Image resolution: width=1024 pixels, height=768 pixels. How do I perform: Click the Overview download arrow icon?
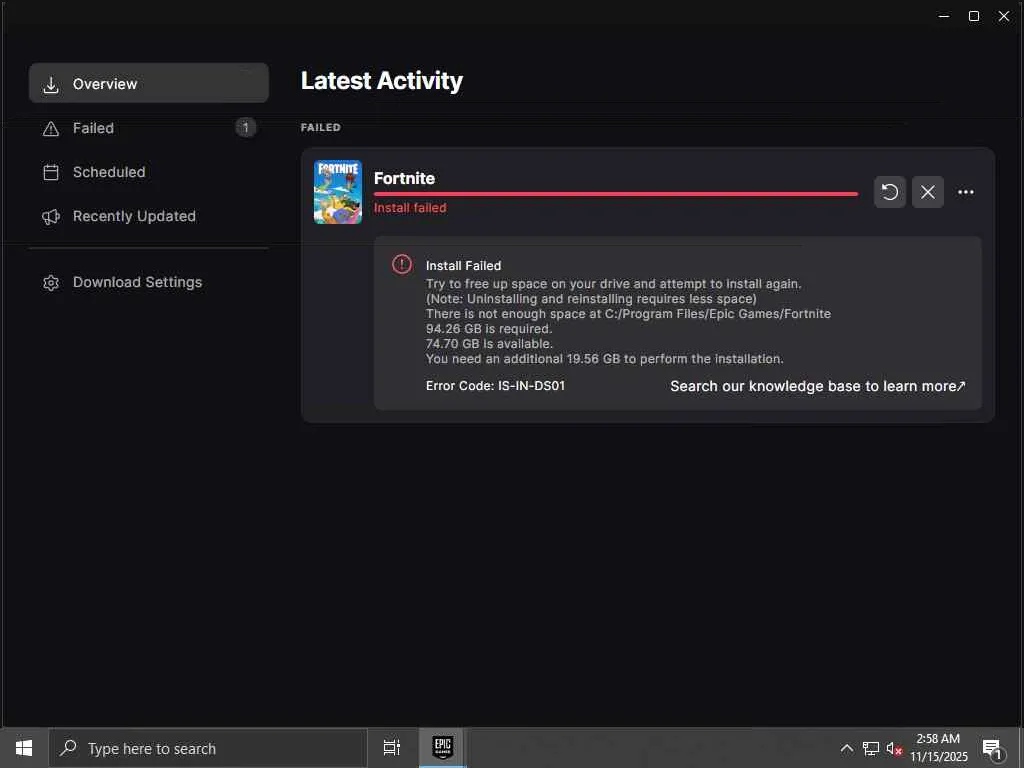[51, 84]
